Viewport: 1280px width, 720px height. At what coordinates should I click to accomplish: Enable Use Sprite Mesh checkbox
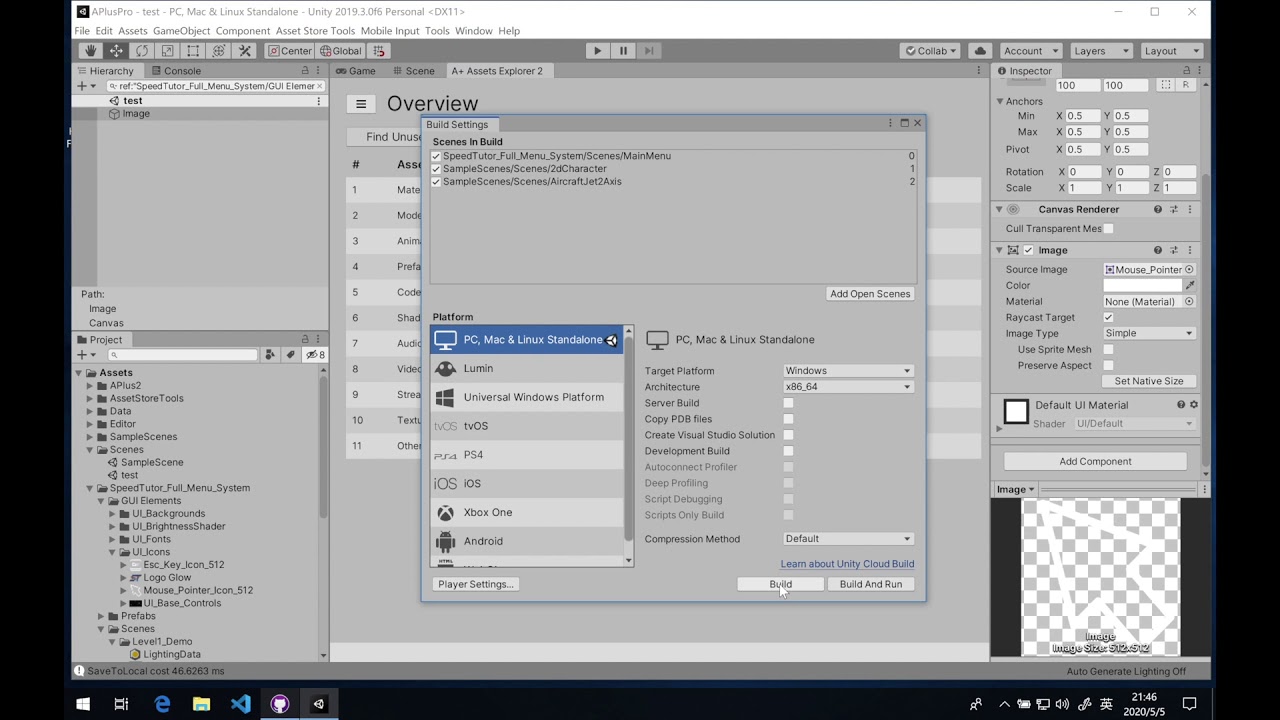click(x=1108, y=350)
